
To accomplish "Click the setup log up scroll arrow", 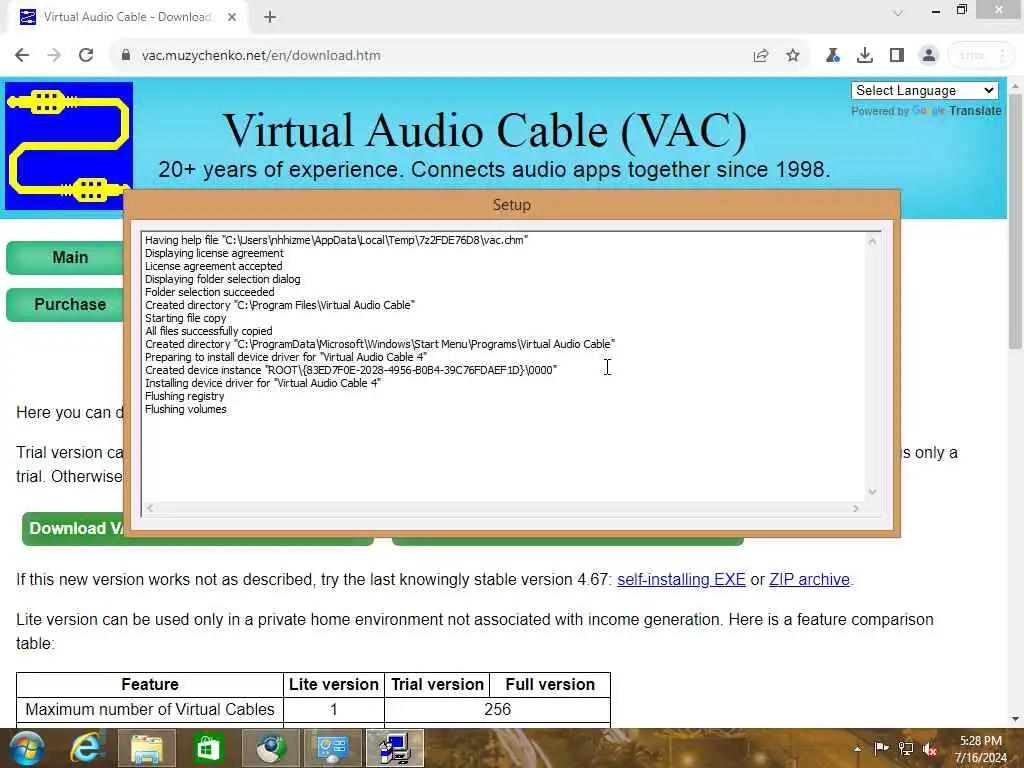I will coord(872,241).
